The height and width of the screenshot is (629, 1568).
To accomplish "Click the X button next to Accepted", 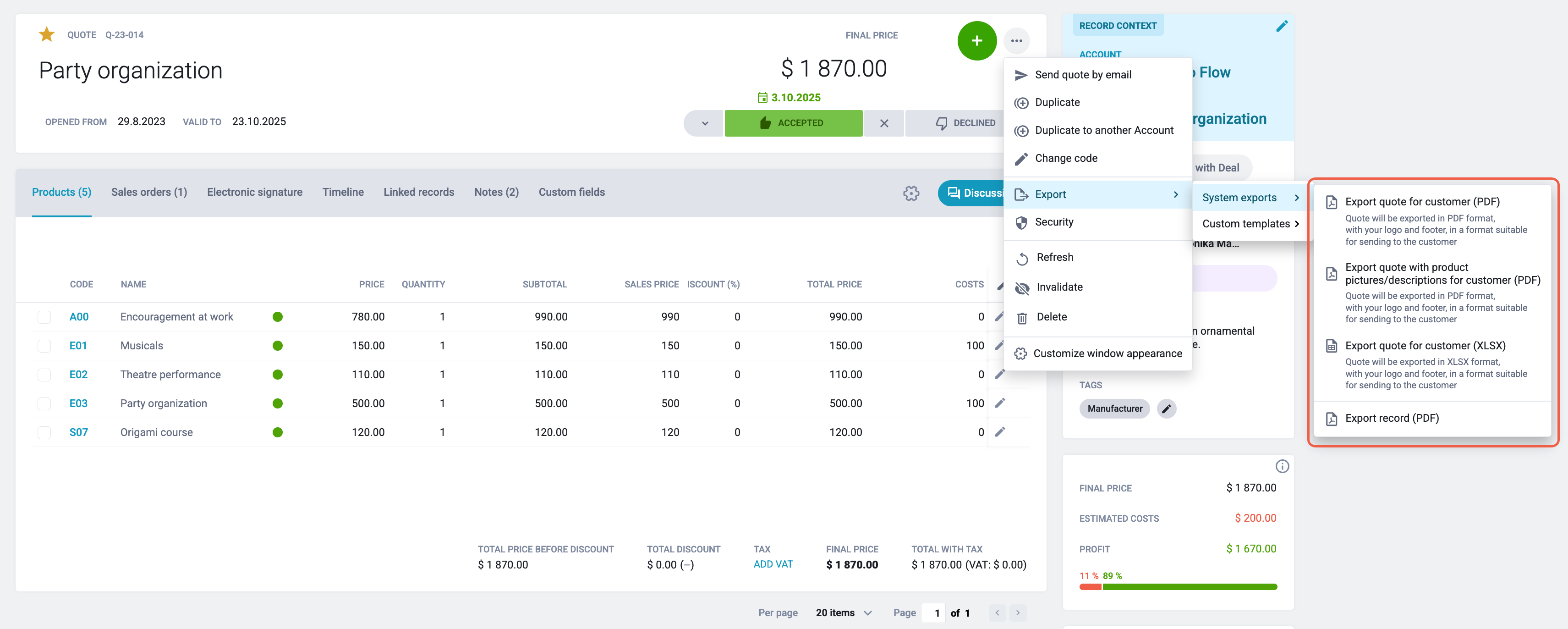I will pos(884,123).
